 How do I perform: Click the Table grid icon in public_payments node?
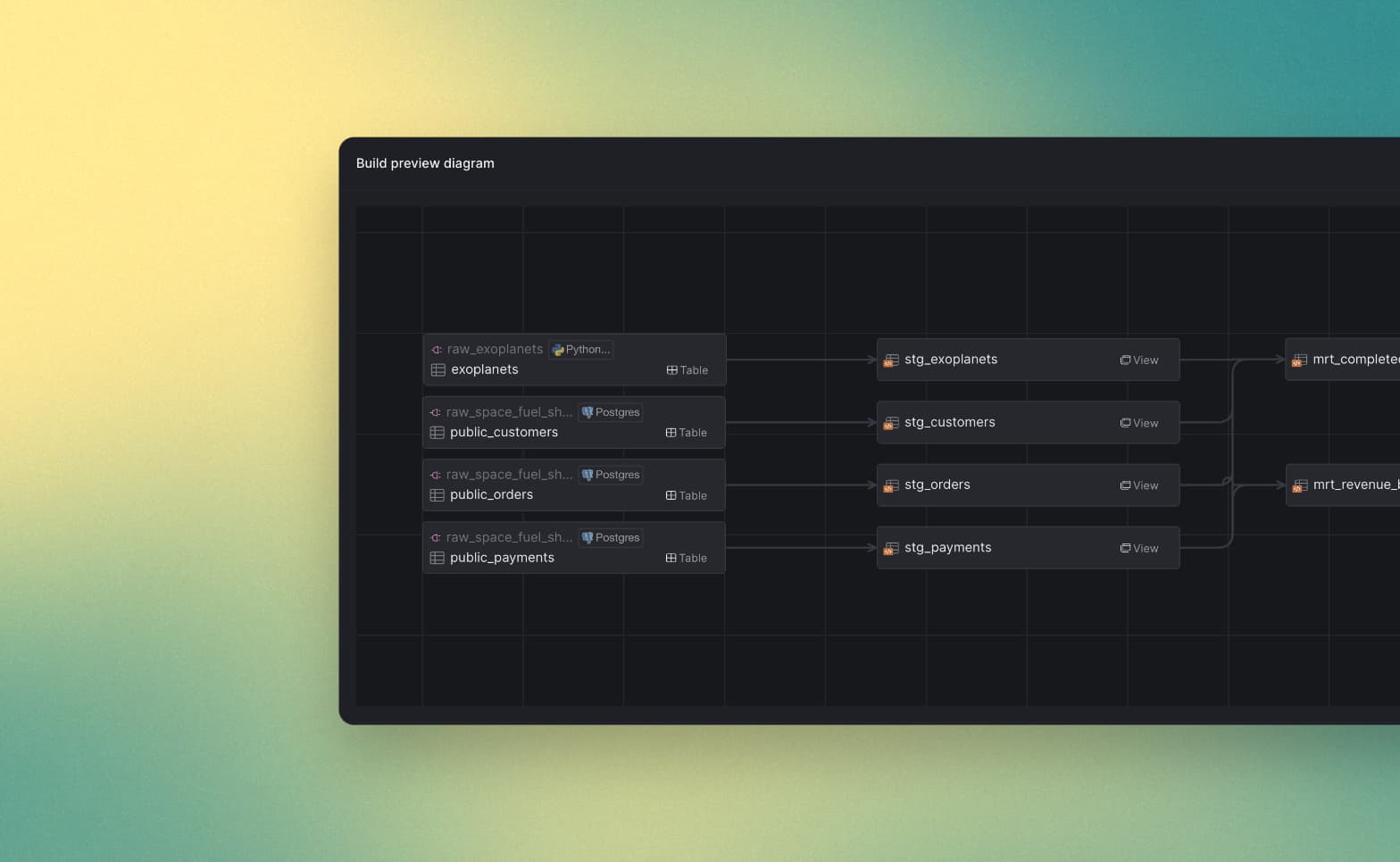[x=671, y=559]
